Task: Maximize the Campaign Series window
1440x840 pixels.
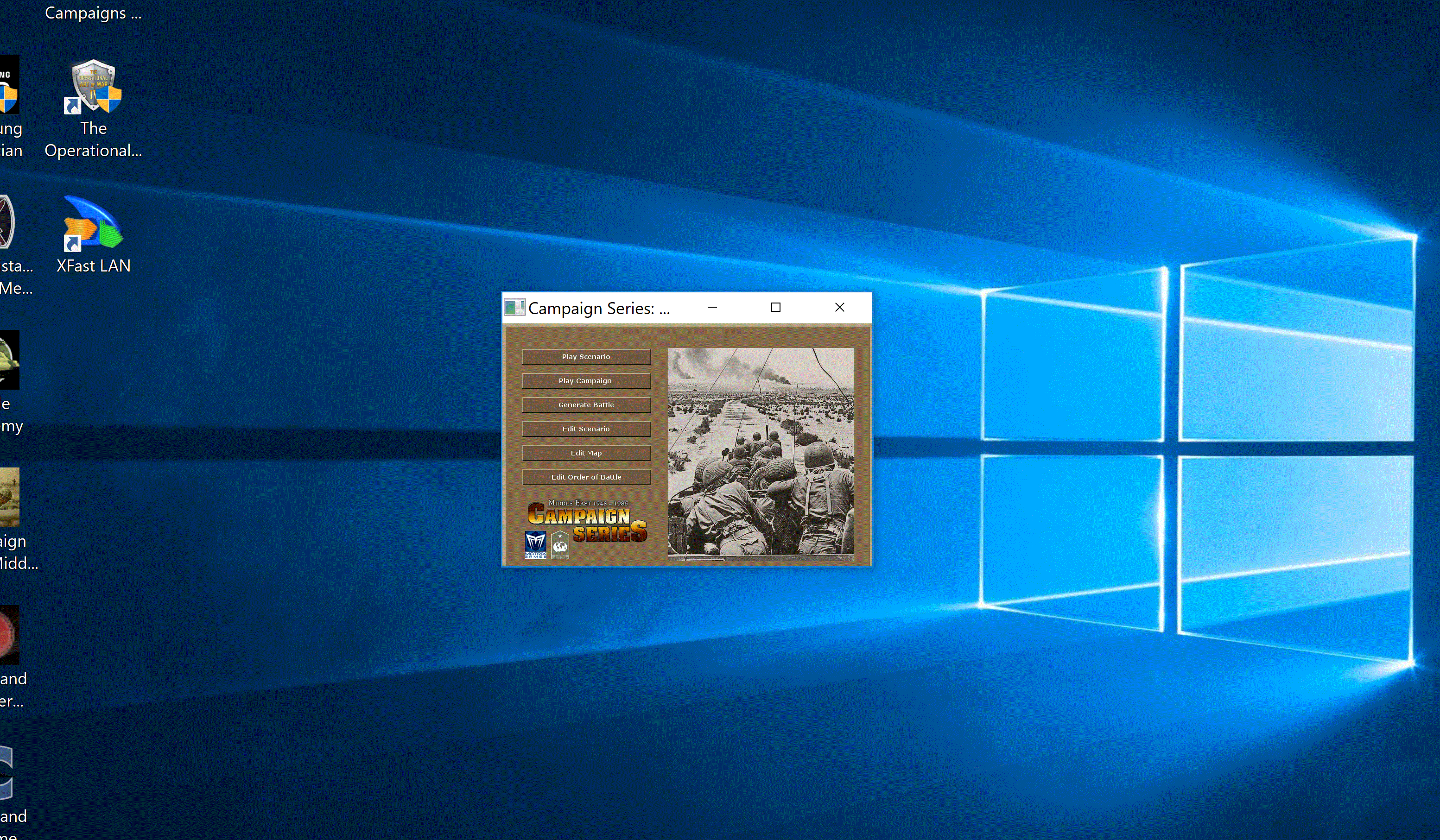Action: click(x=775, y=308)
